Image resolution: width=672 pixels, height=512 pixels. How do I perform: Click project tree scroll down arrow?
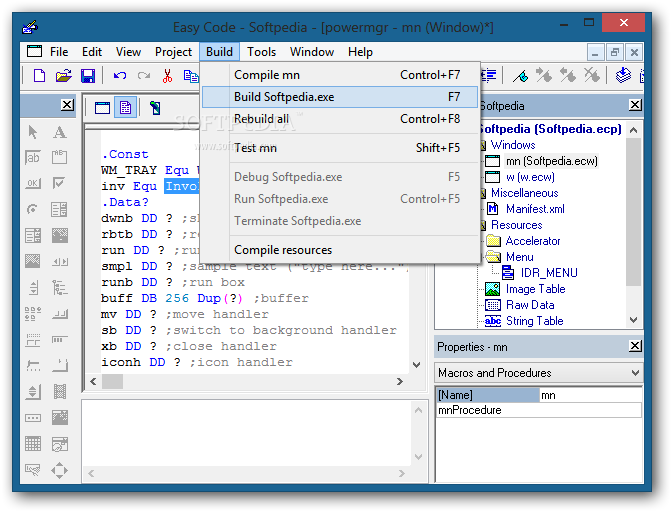pos(633,320)
